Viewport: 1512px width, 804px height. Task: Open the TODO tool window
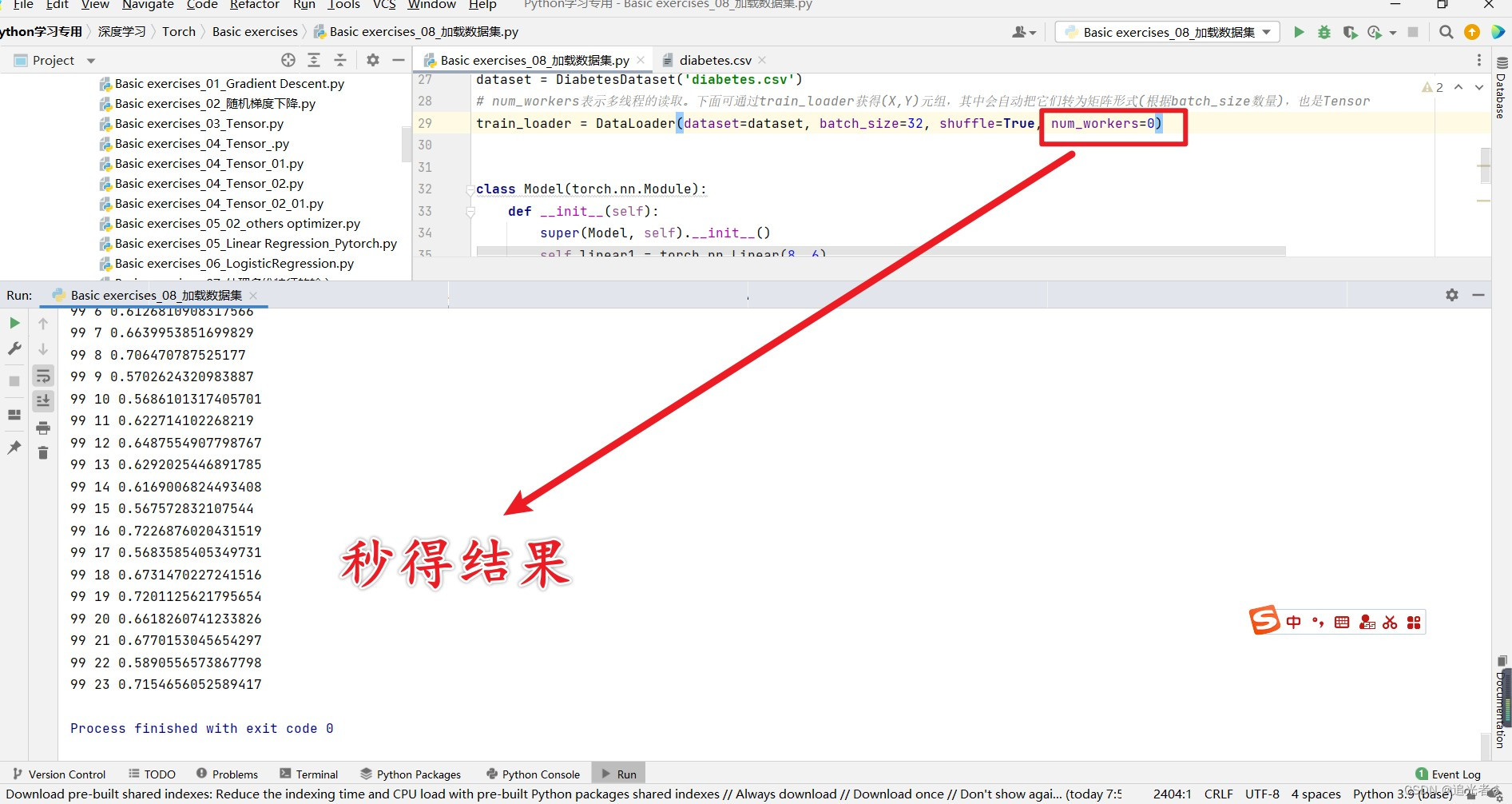coord(152,774)
